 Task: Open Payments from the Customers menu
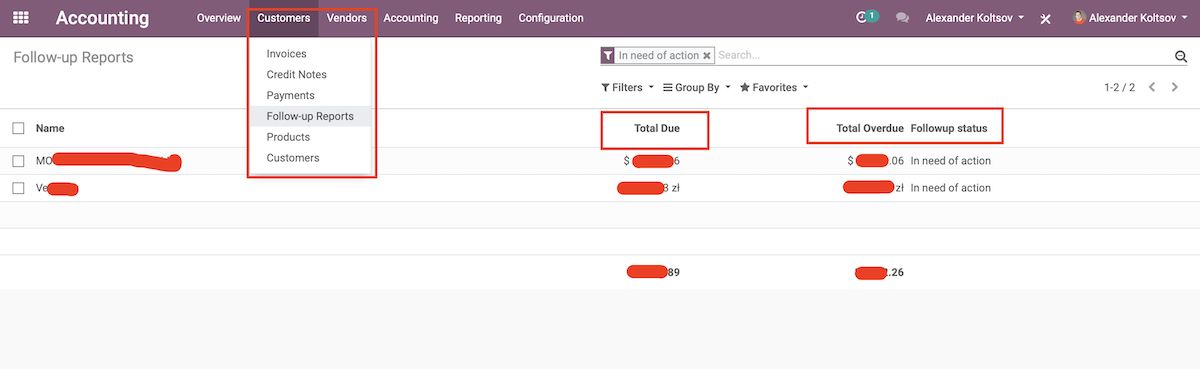290,96
